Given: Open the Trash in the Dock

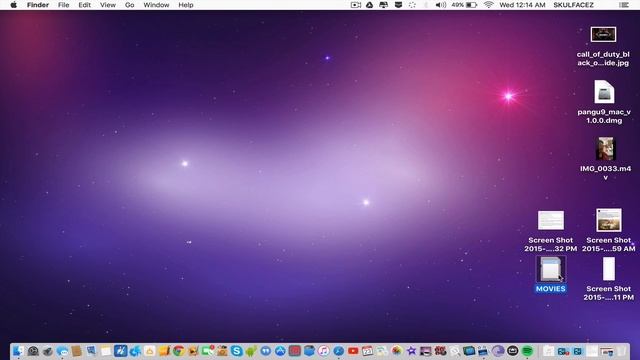Looking at the screenshot, I should (x=621, y=351).
